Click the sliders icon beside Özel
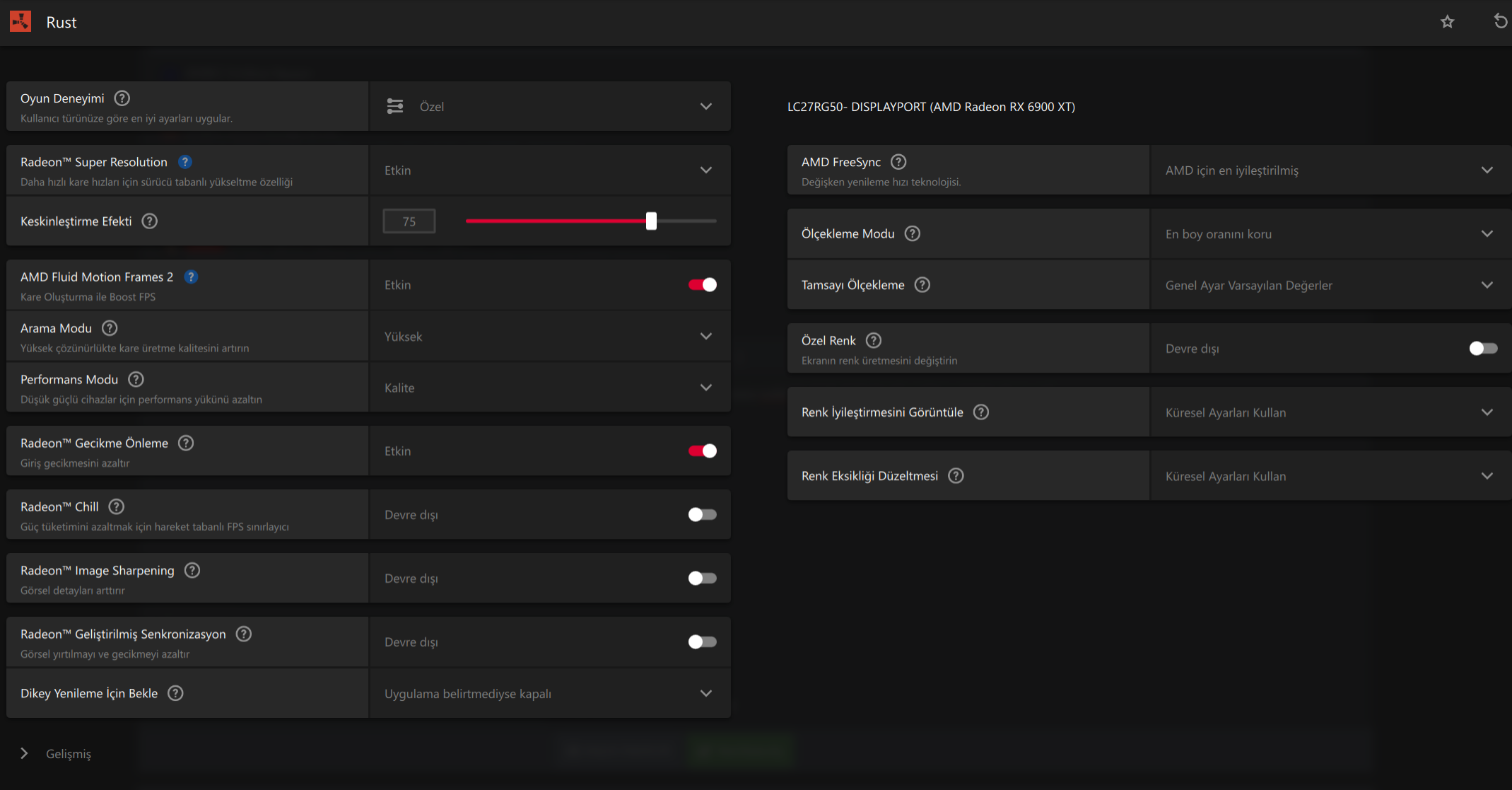1512x790 pixels. (395, 107)
